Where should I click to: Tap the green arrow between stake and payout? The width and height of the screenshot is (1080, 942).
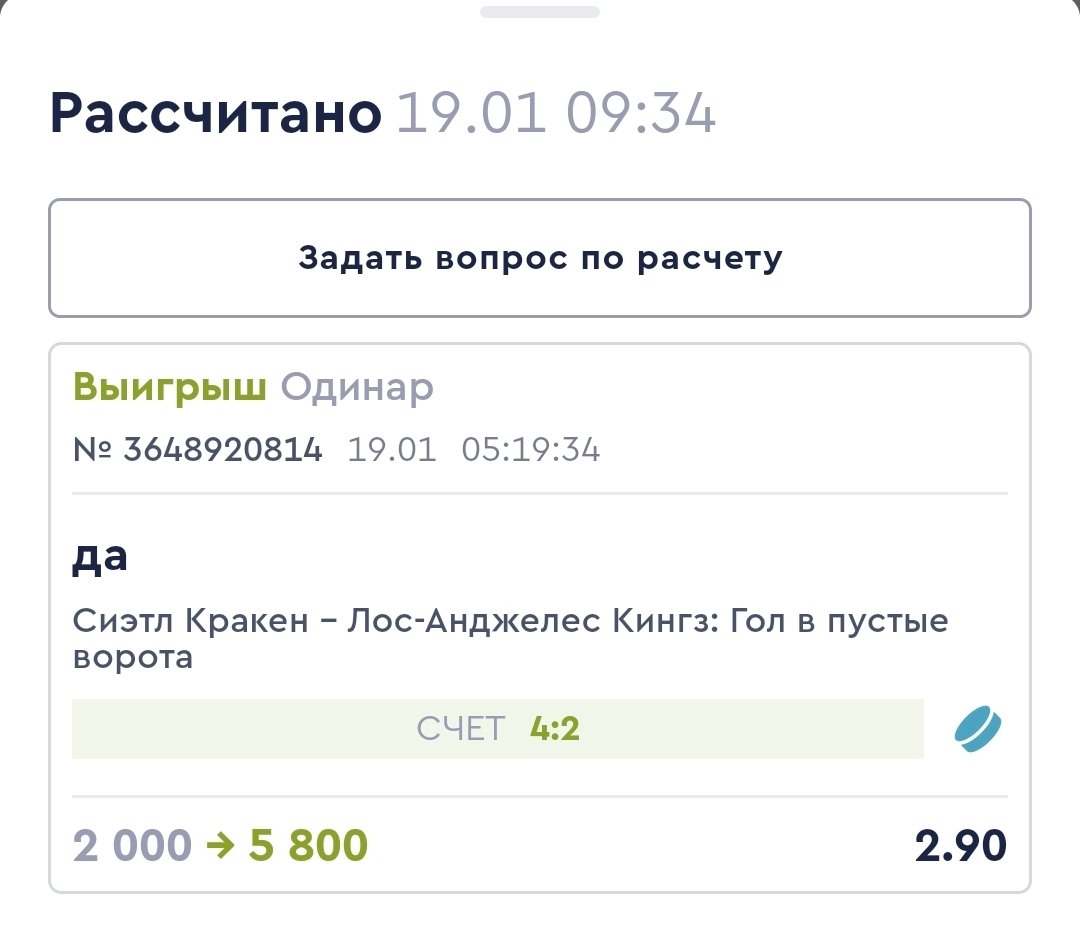[x=220, y=846]
